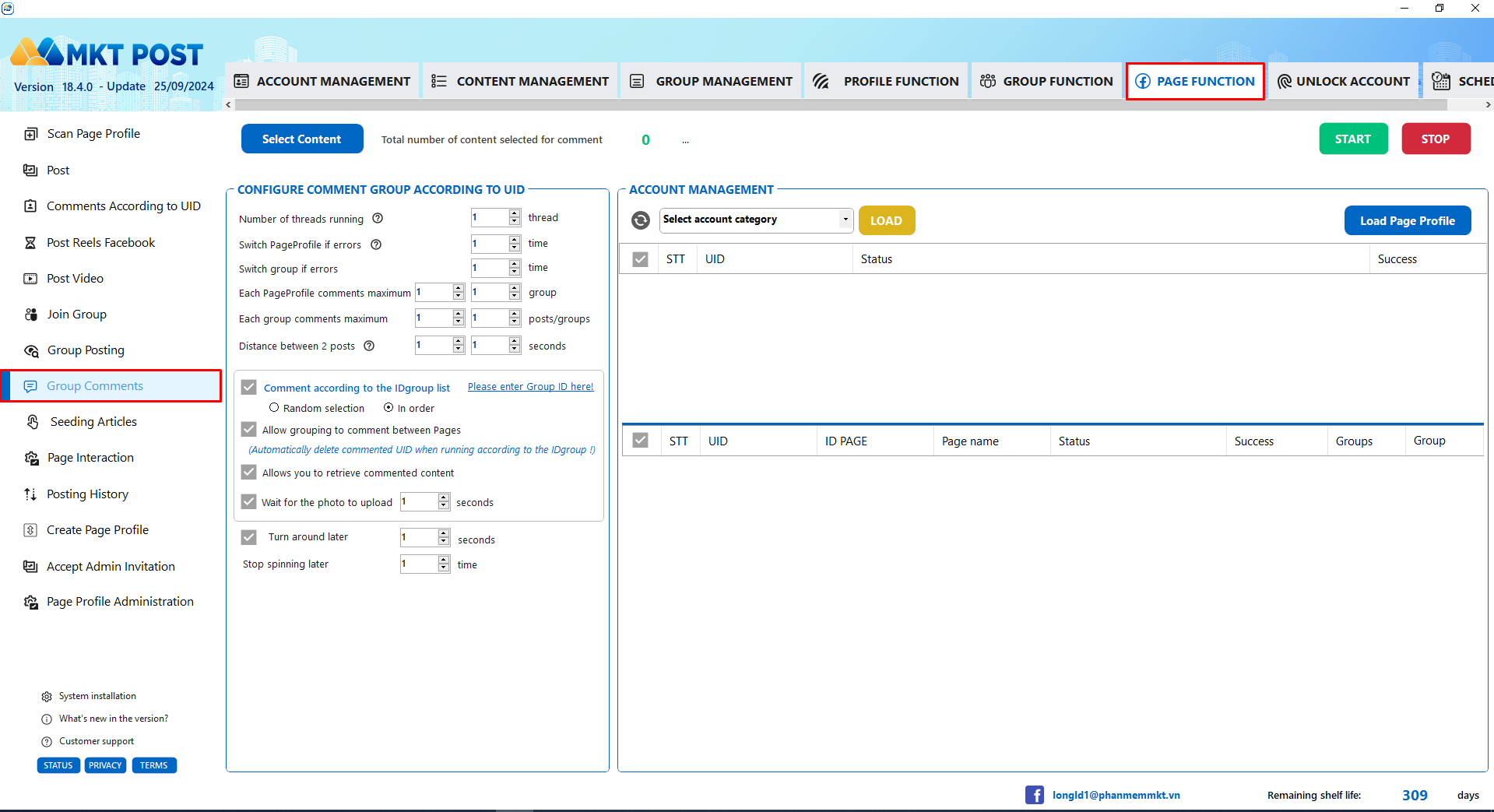Screen dimensions: 1494x812
Task: Click help icon beside Switch PageProfile if errors
Action: pos(376,244)
